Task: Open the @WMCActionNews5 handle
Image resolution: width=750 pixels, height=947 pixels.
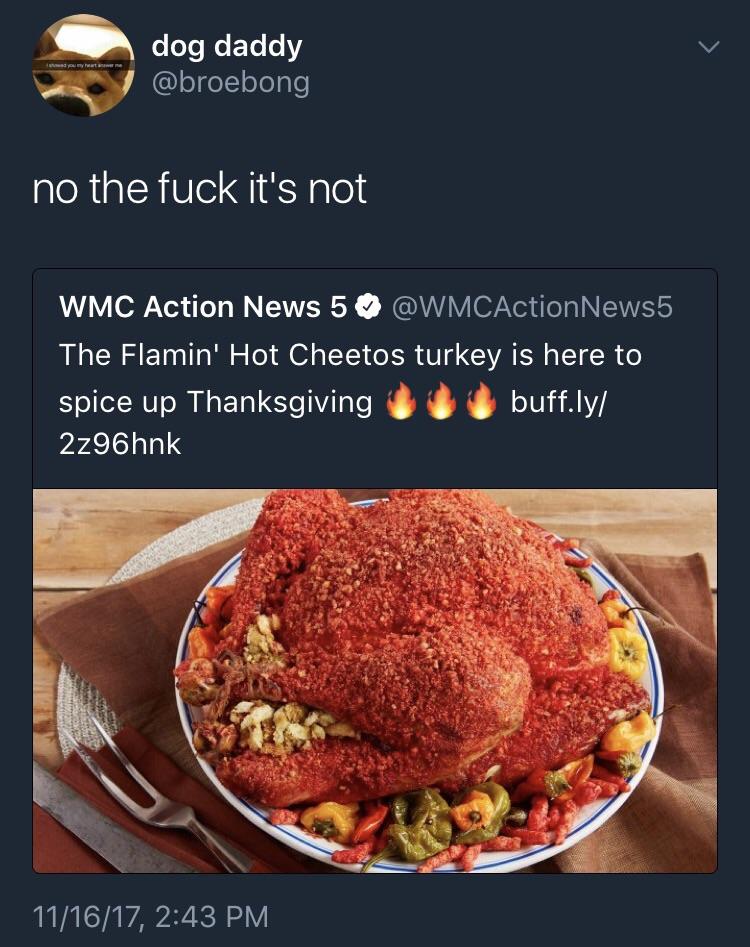Action: tap(532, 307)
